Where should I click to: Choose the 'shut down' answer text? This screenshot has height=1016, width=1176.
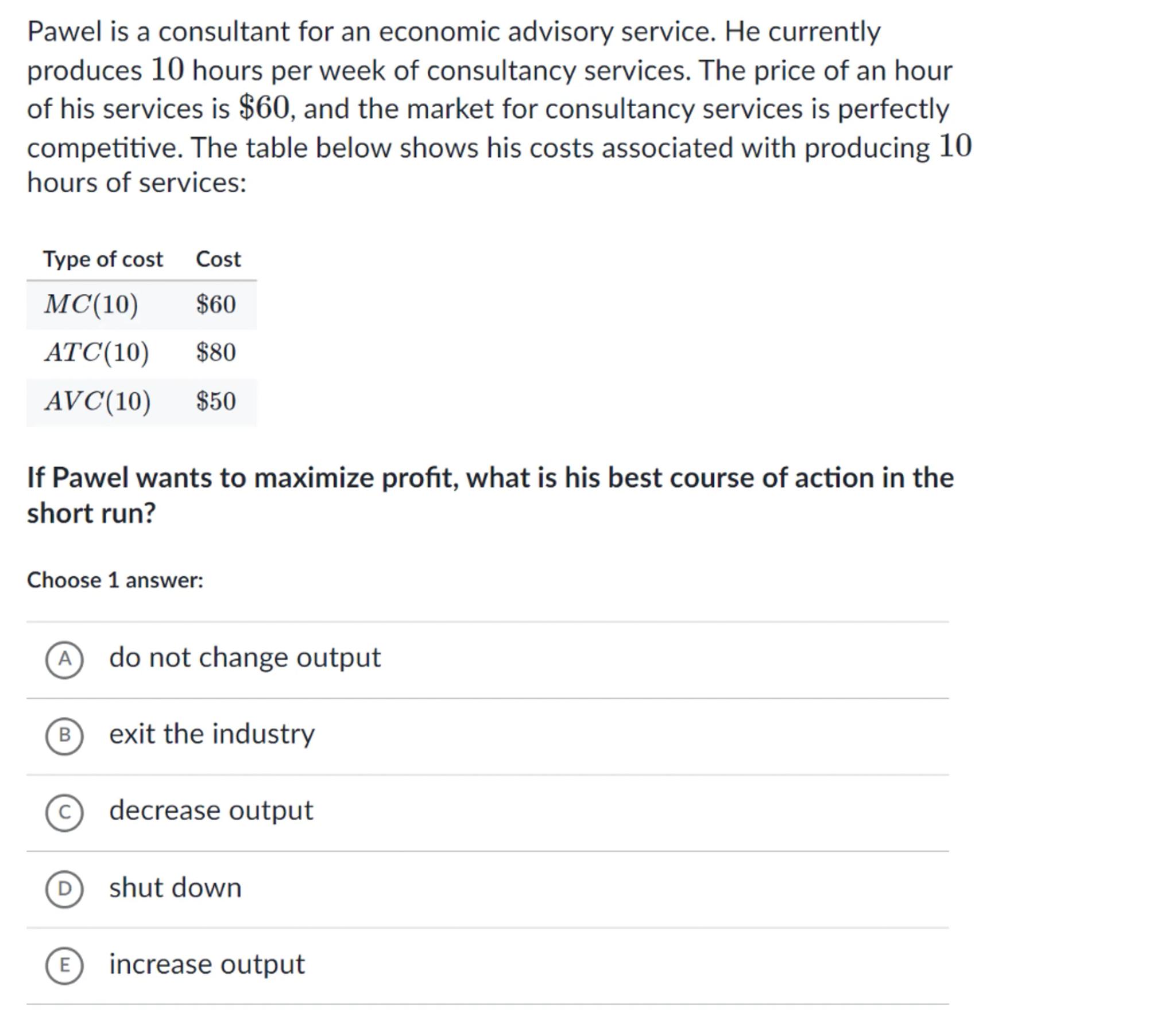tap(175, 887)
